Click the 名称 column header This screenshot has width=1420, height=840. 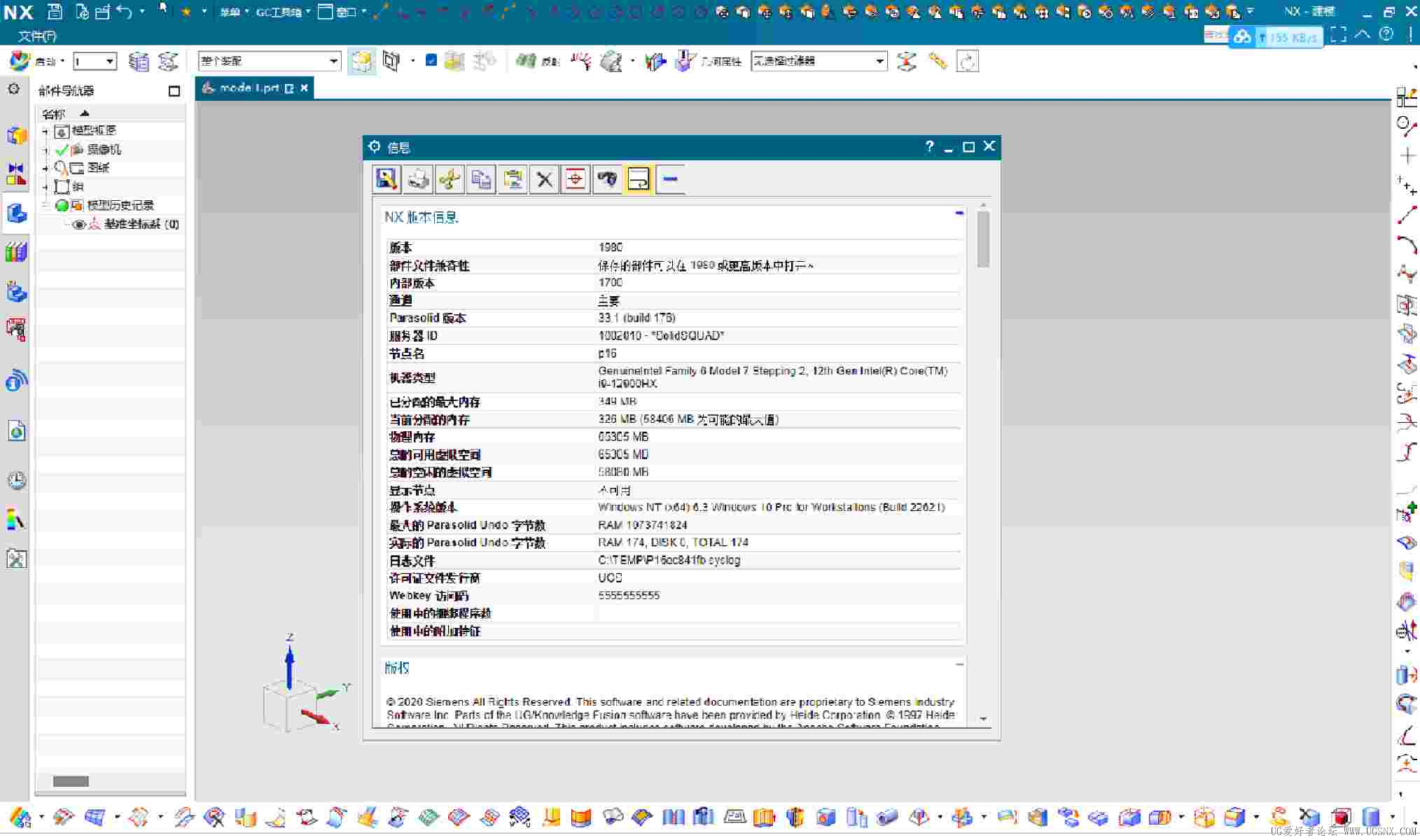(53, 114)
